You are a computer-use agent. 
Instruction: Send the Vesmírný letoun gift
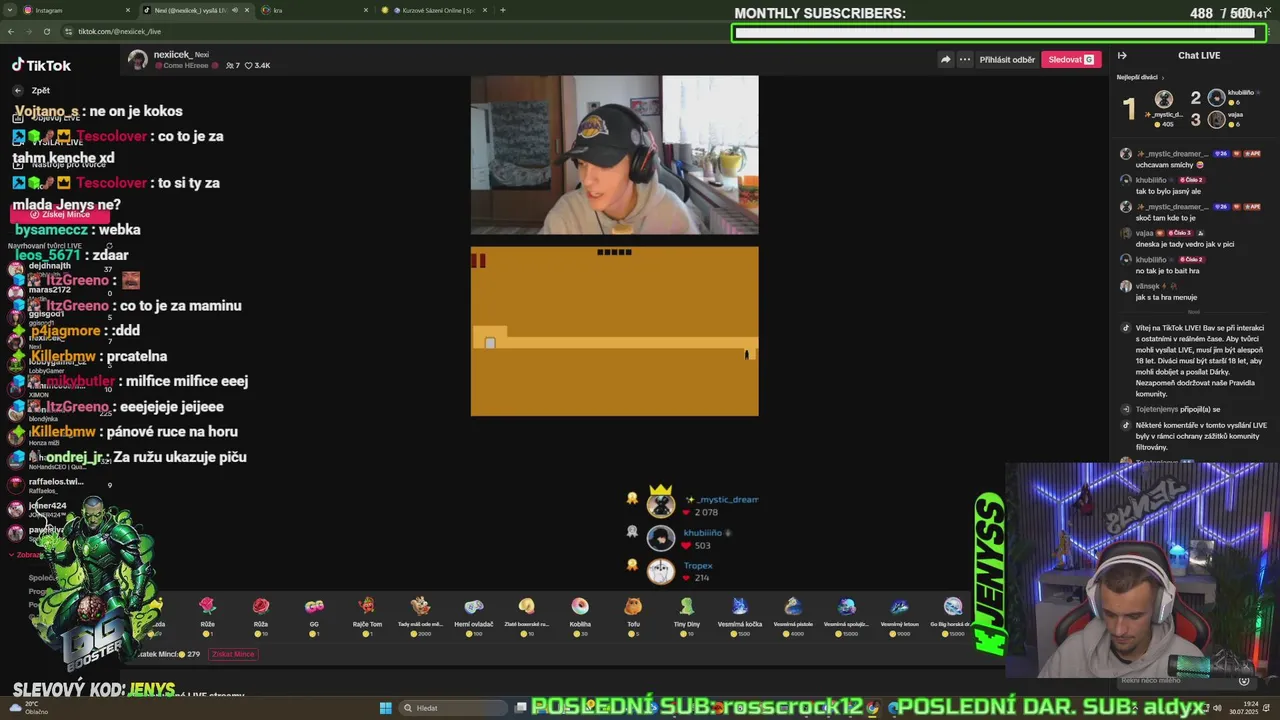pos(899,617)
